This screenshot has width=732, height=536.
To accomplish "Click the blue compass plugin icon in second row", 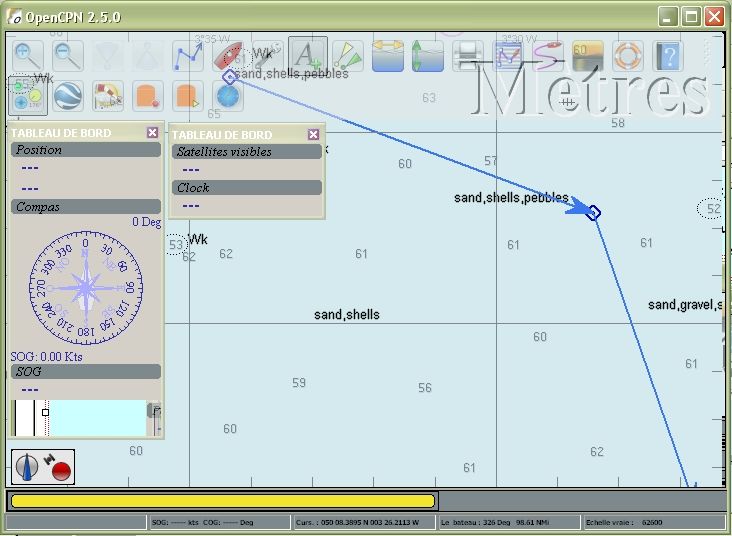I will (228, 96).
